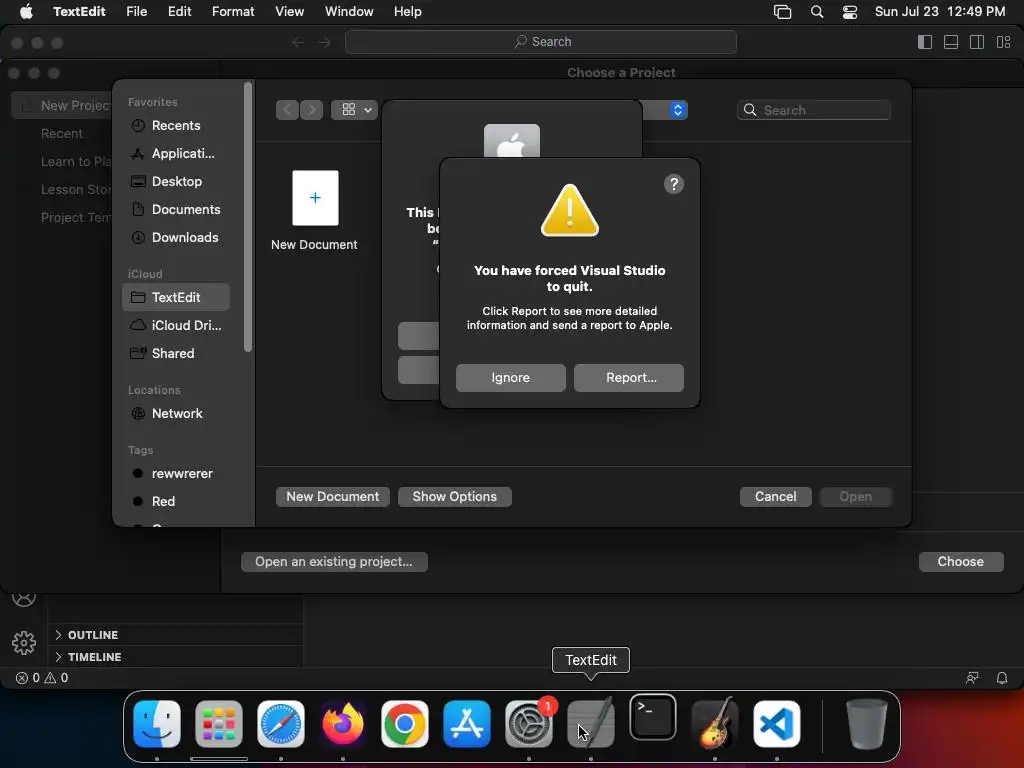Open the Help menu
This screenshot has height=768, width=1024.
coord(407,11)
